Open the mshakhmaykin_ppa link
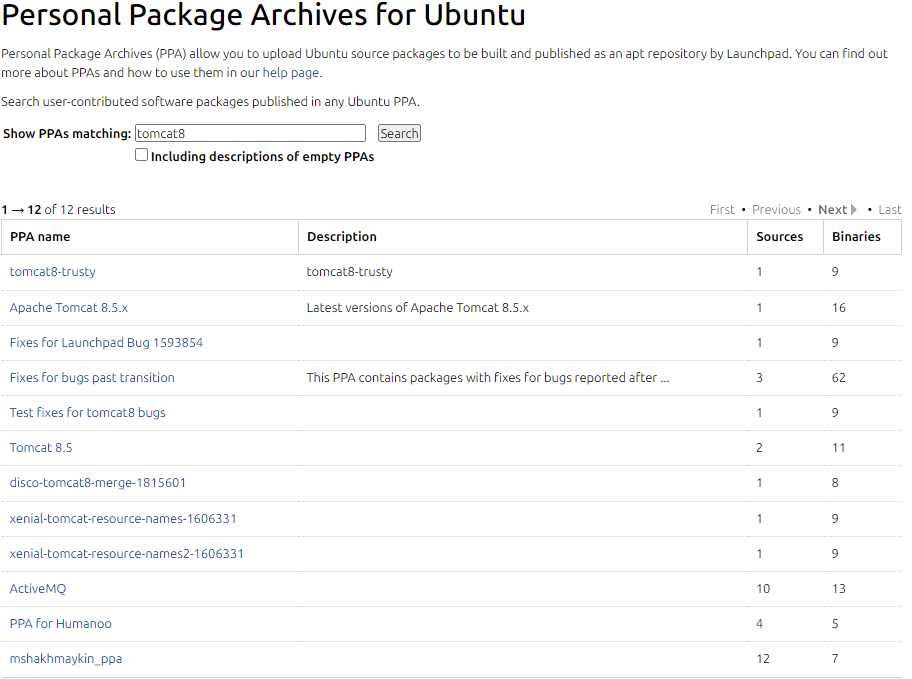912x679 pixels. coord(66,659)
